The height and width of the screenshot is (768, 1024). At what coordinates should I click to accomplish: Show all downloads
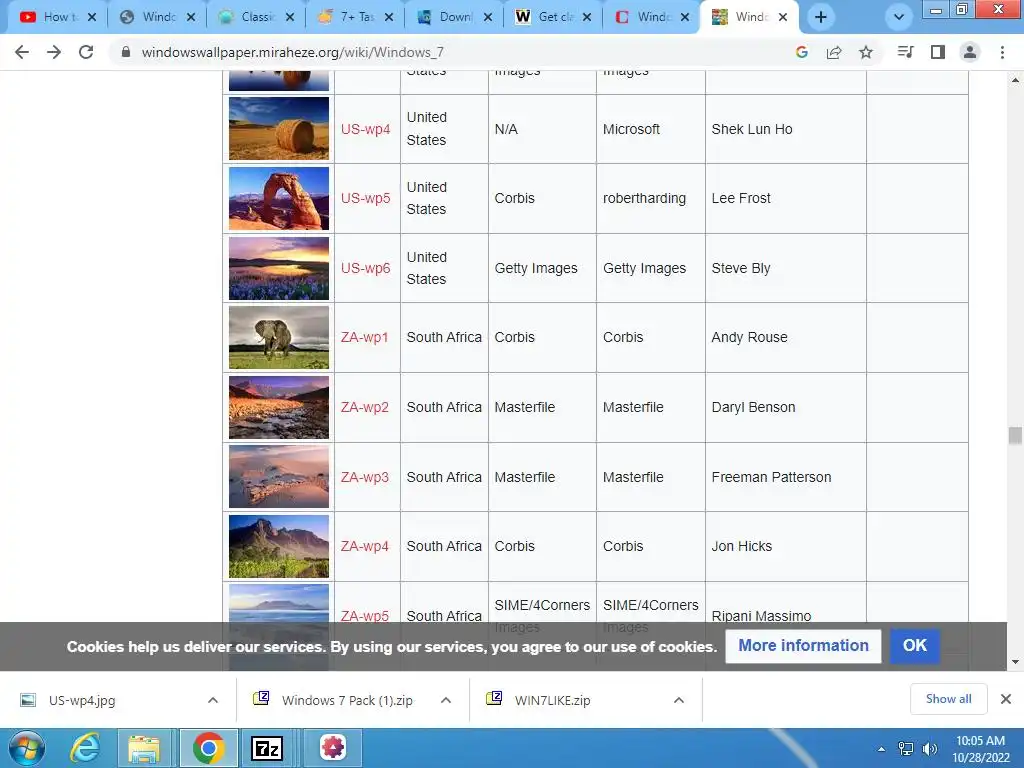tap(948, 699)
